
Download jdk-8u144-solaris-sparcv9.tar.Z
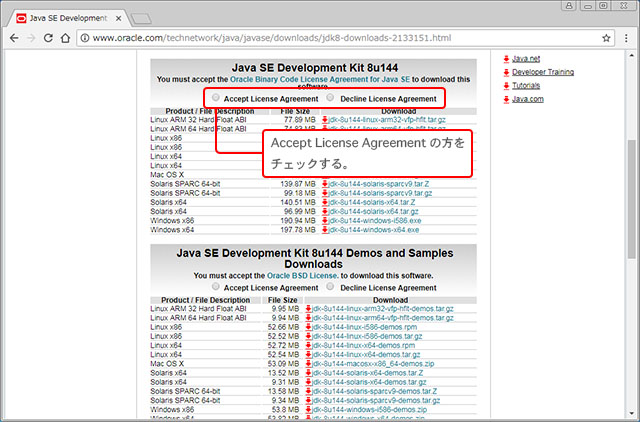(x=378, y=184)
